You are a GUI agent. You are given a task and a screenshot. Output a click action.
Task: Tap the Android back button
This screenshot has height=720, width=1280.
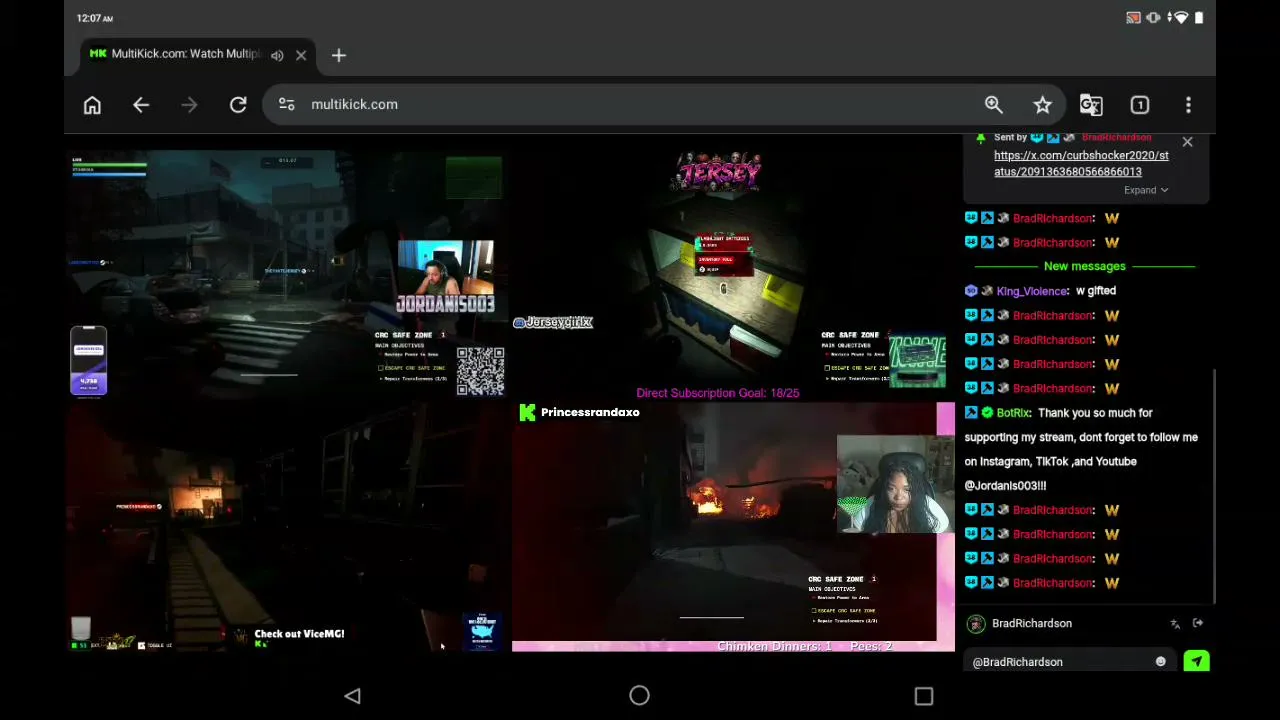pos(352,696)
